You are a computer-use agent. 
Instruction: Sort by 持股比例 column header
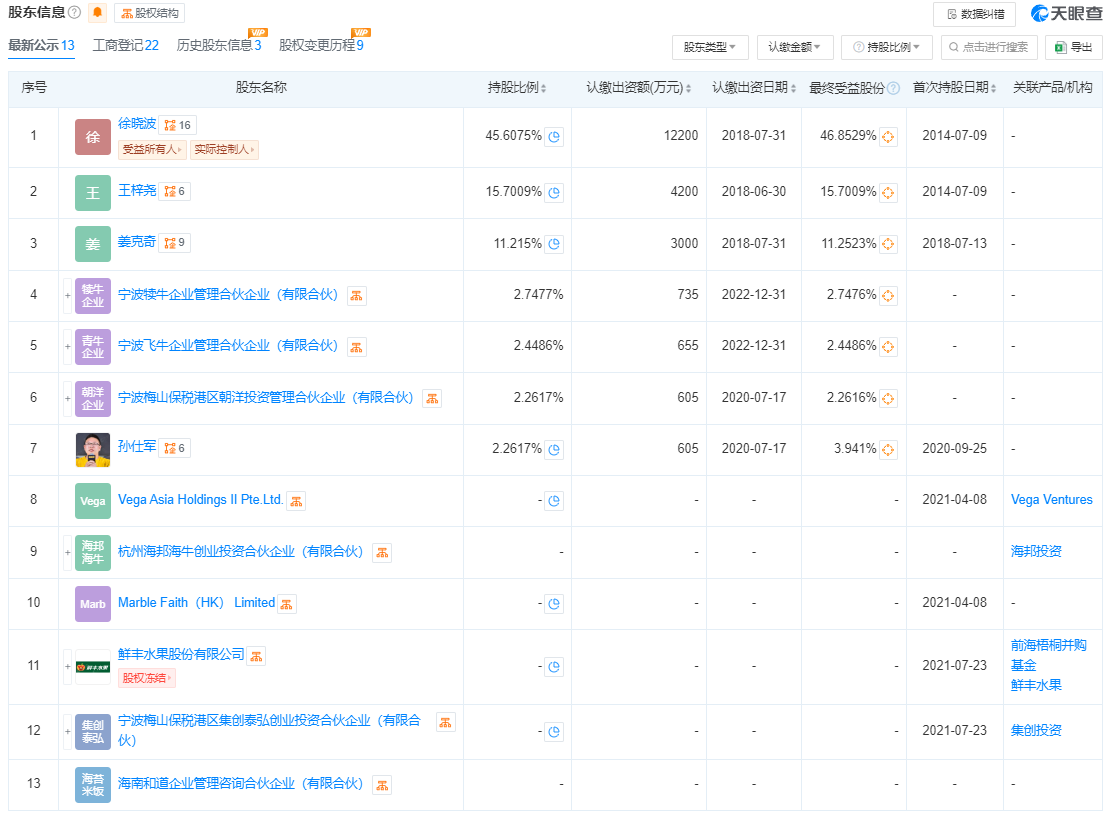517,88
